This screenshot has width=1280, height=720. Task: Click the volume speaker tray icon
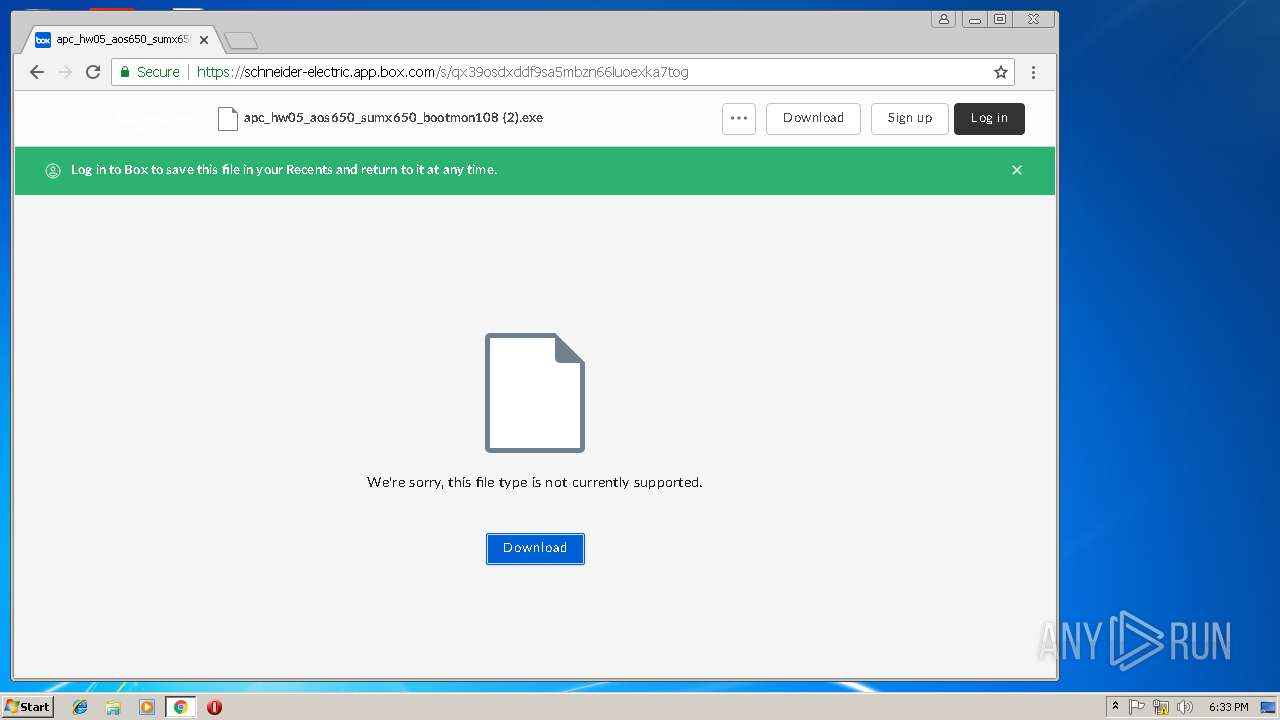pyautogui.click(x=1185, y=707)
